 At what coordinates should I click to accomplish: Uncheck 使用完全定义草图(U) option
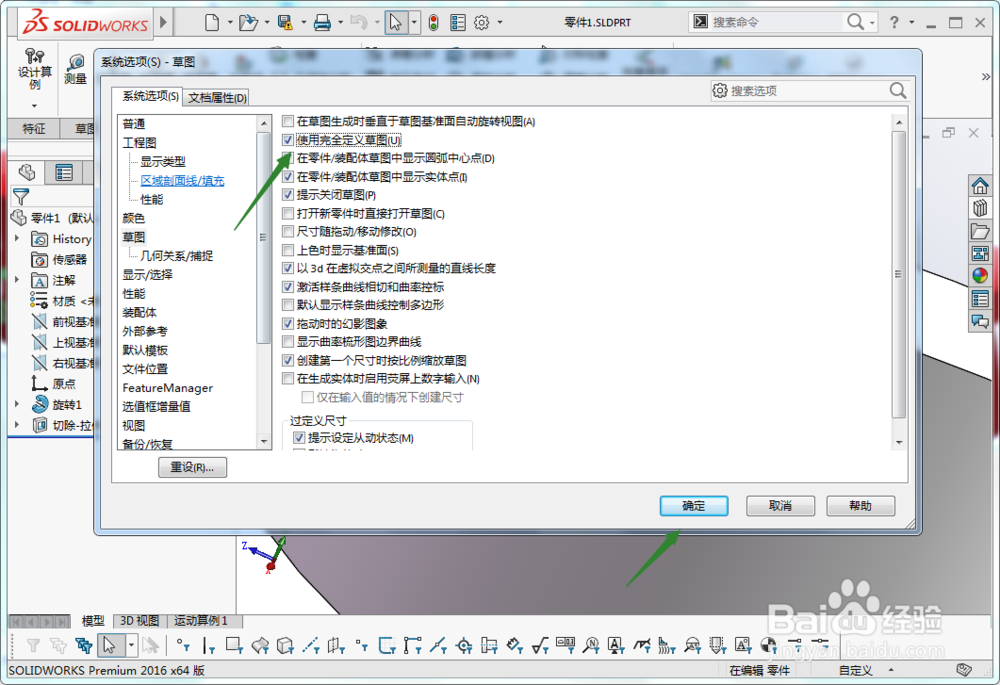point(288,140)
